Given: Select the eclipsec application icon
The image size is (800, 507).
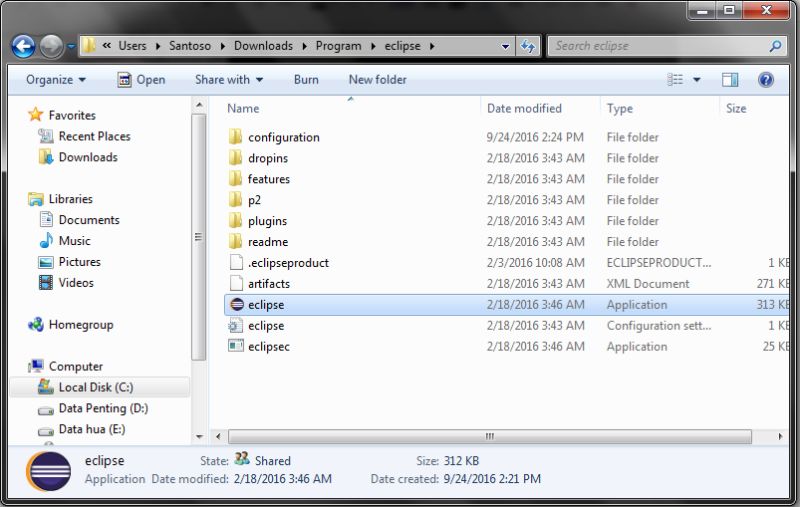Looking at the screenshot, I should [x=236, y=346].
